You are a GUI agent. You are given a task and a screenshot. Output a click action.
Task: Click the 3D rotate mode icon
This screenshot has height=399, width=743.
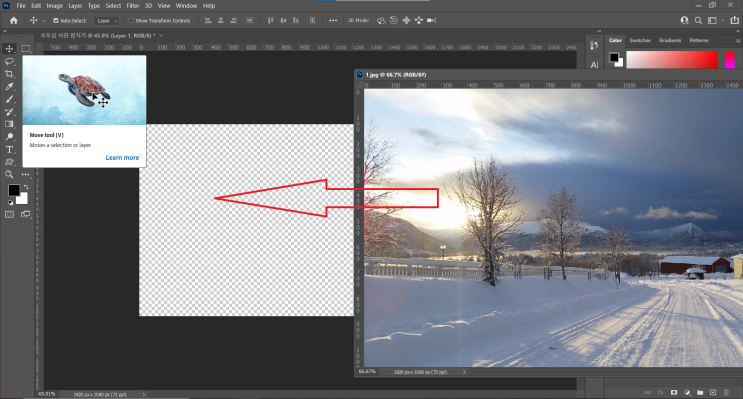(381, 20)
